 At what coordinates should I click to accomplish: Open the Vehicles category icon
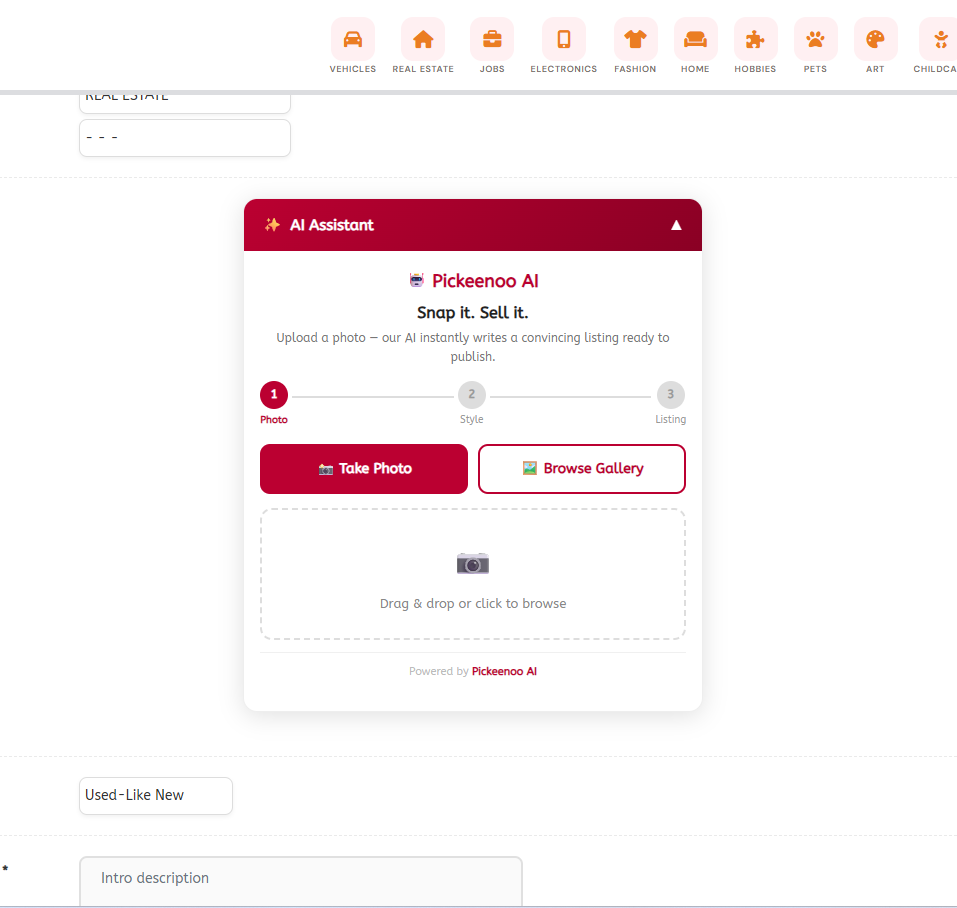(x=353, y=39)
